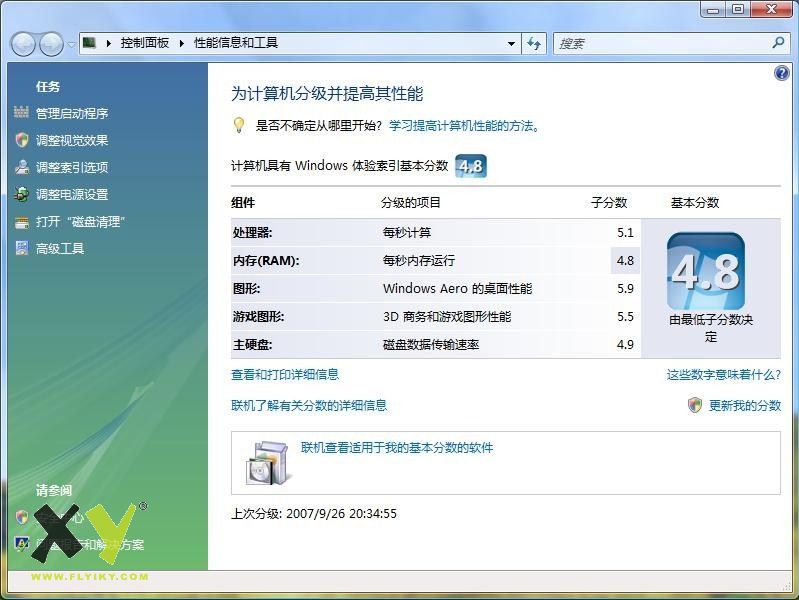This screenshot has height=600, width=799.
Task: Maximize the window
Action: (x=737, y=9)
